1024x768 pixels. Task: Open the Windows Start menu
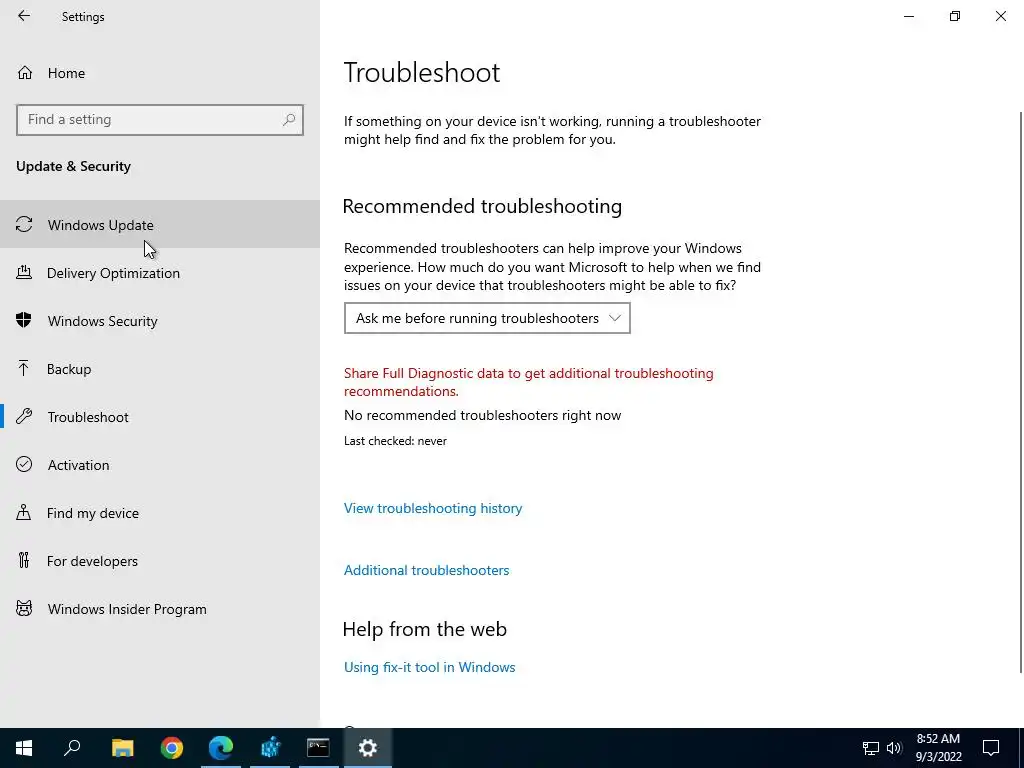[x=24, y=748]
